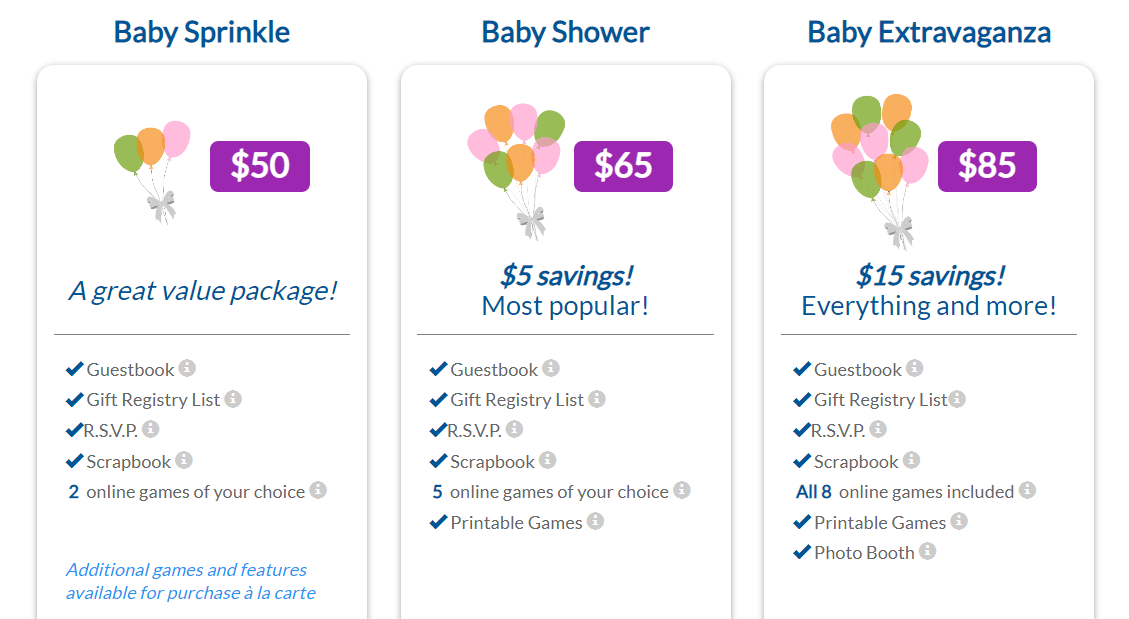Click info icon next to Photo Booth
The image size is (1129, 619).
pos(927,551)
